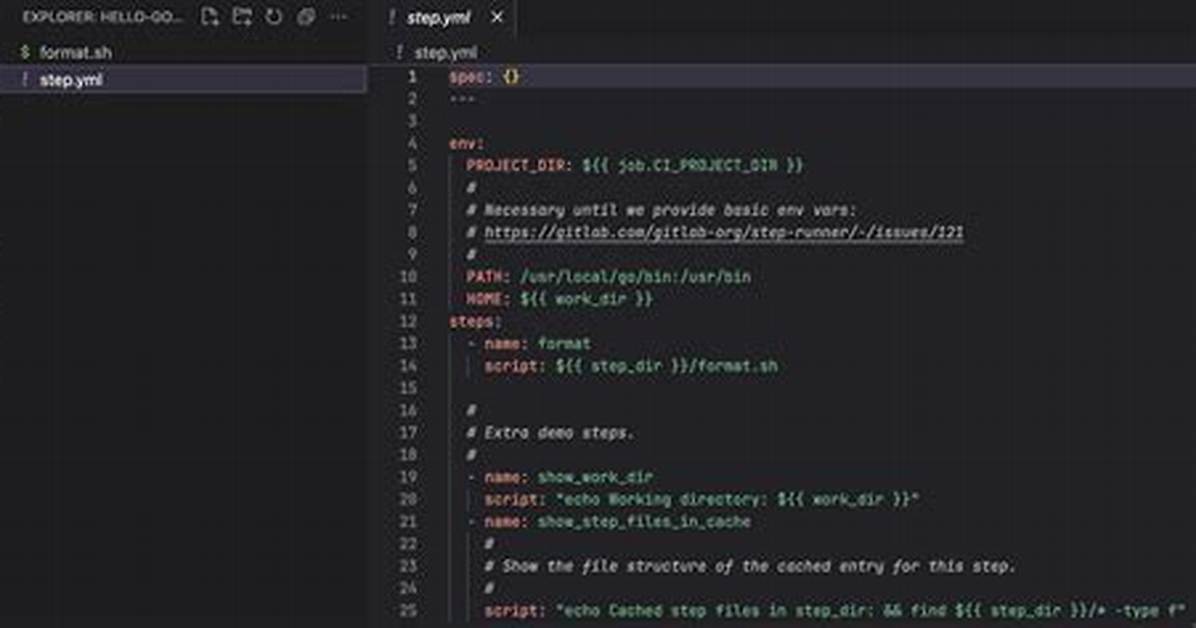Click the 'steps:' key on line 12

click(475, 321)
